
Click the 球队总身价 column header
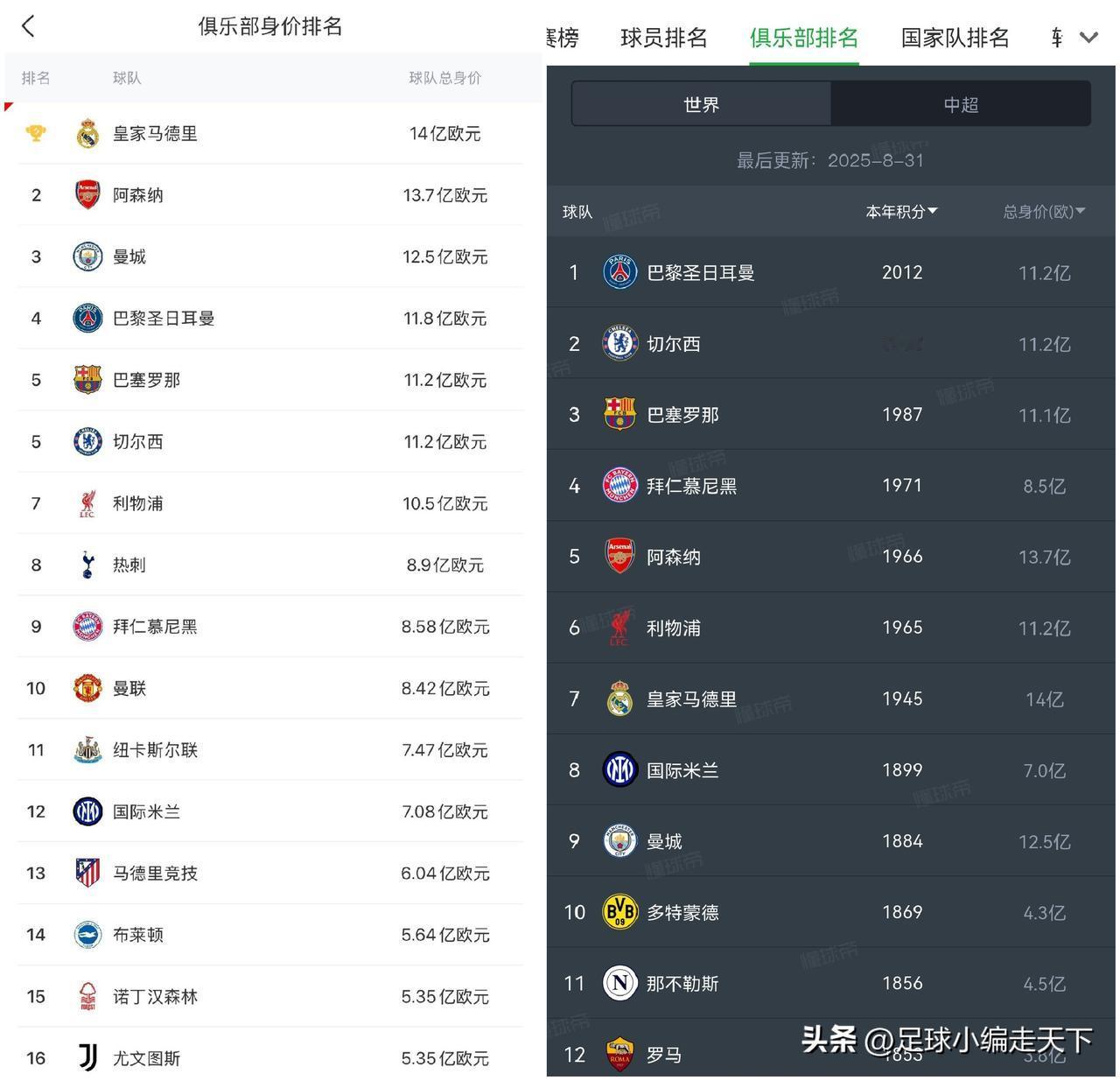coord(445,78)
